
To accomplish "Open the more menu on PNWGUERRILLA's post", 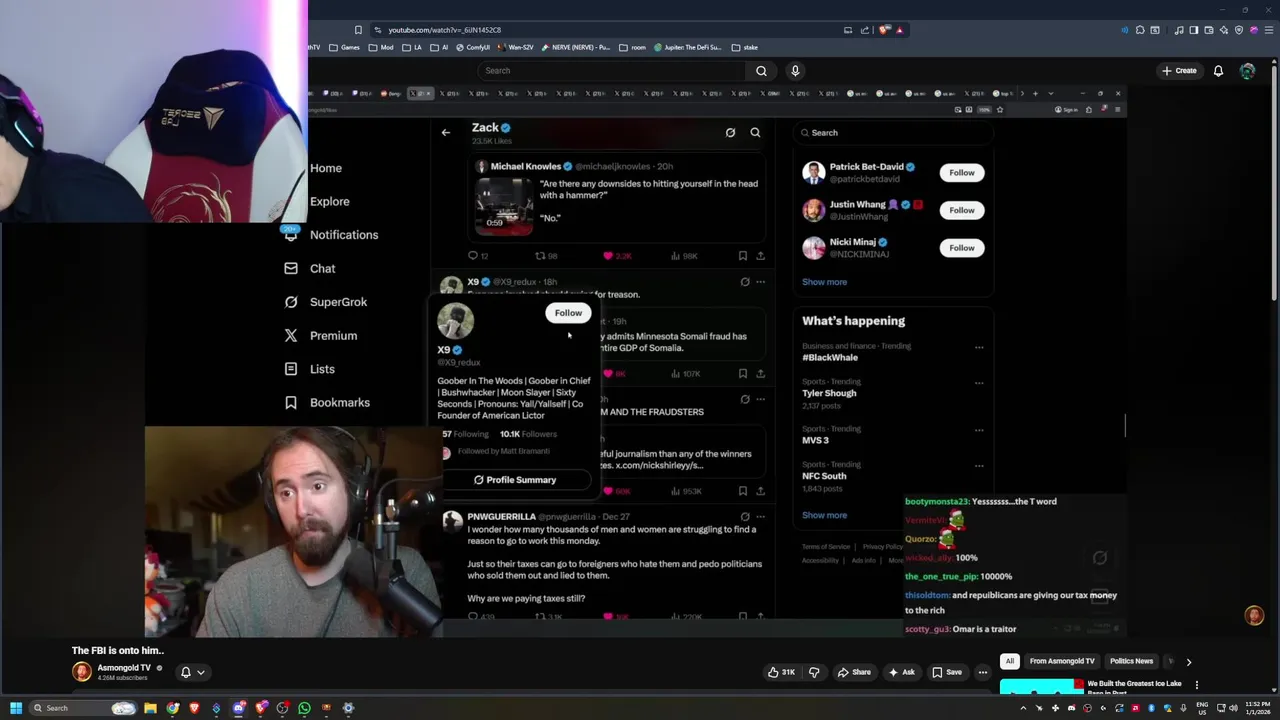I will click(761, 517).
